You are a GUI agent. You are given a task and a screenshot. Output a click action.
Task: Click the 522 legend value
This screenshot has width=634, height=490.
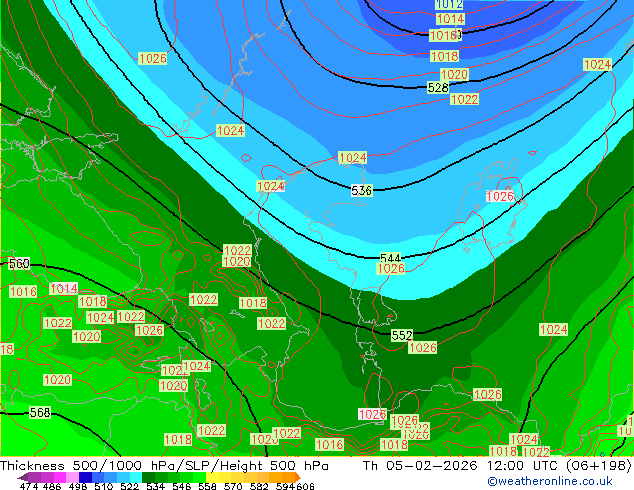coord(130,486)
